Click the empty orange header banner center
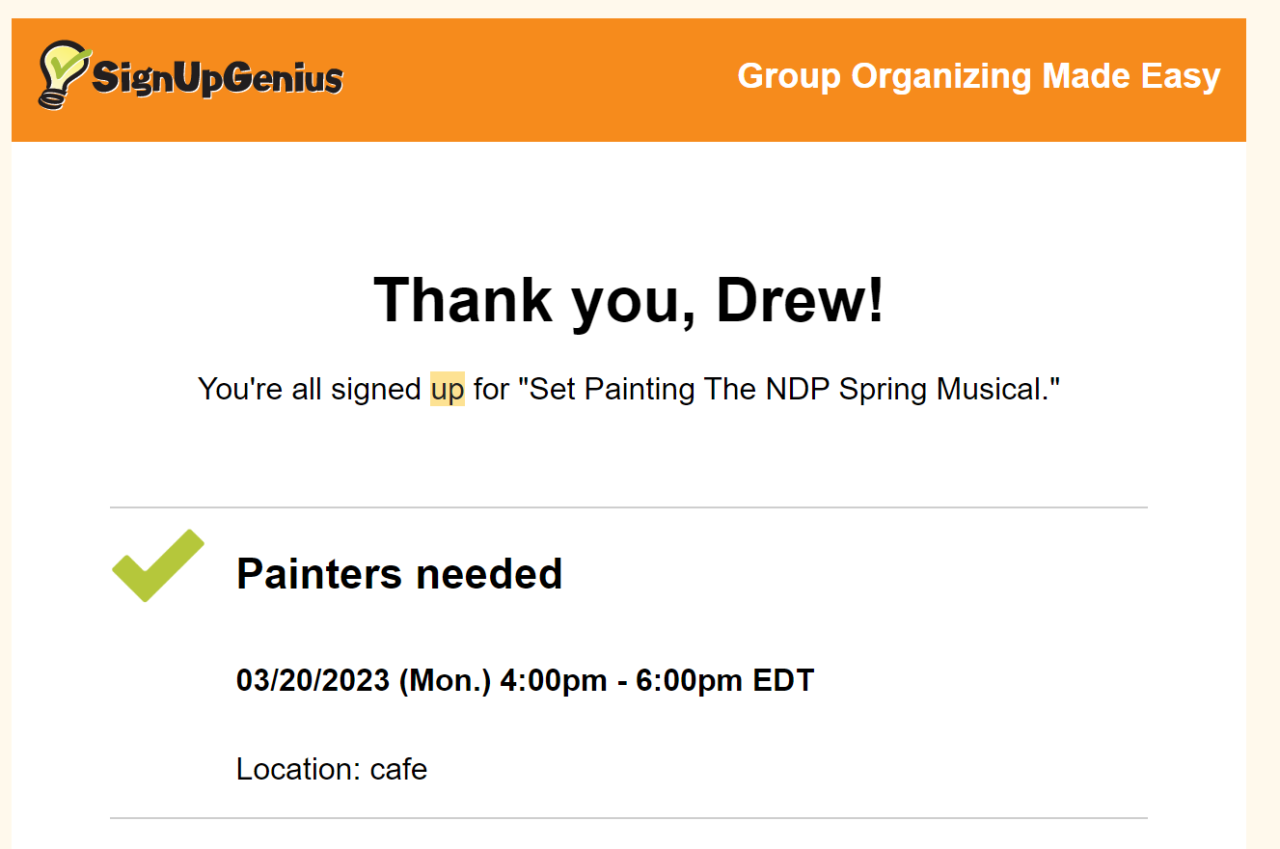 tap(540, 80)
